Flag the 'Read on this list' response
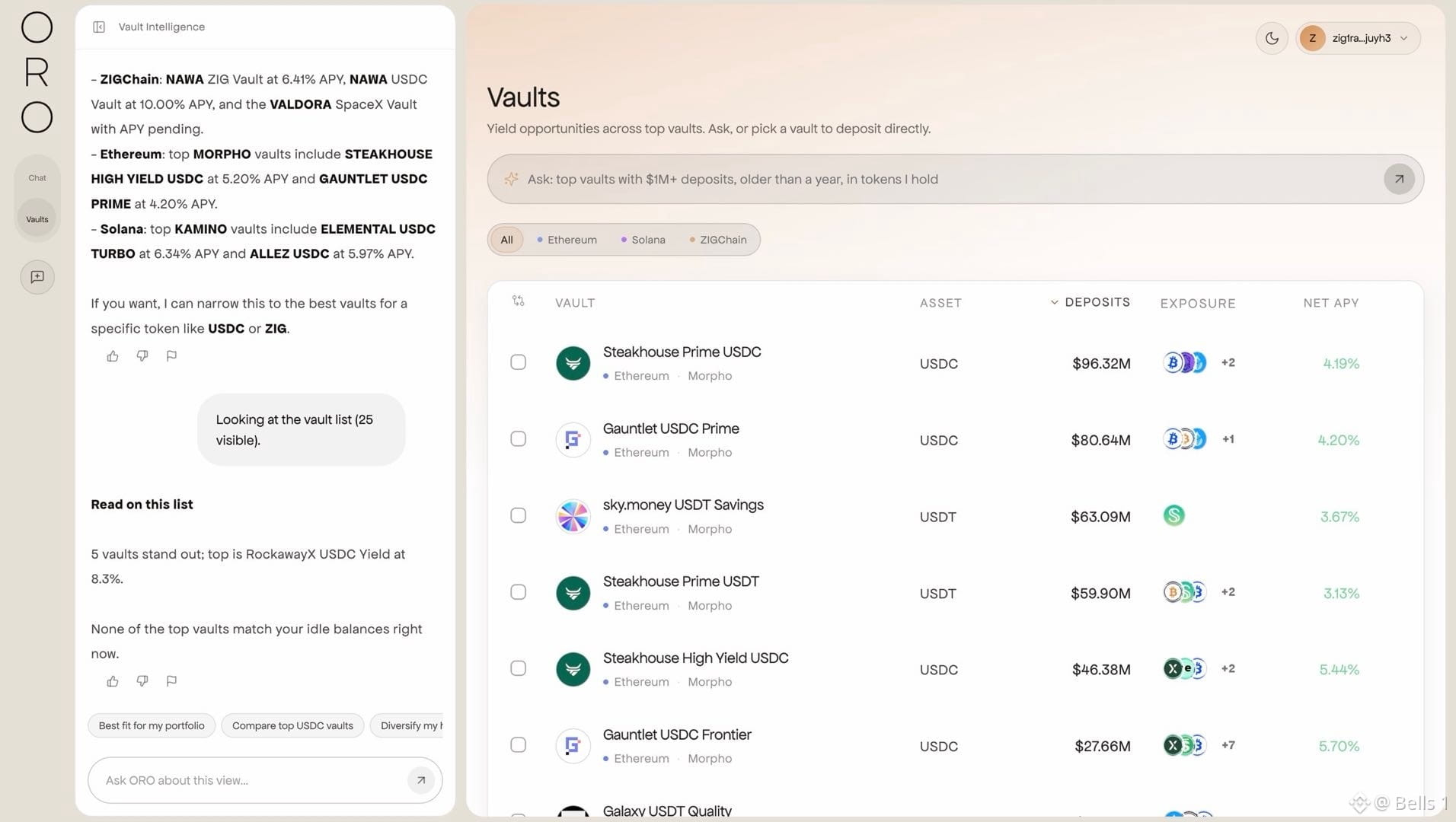Screen dimensions: 1456x822 171,681
